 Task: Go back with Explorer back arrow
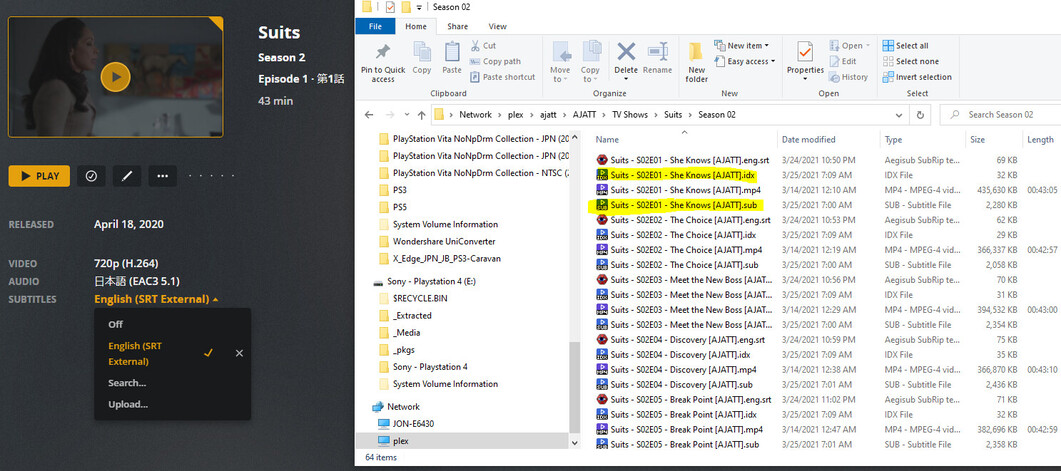tap(369, 114)
